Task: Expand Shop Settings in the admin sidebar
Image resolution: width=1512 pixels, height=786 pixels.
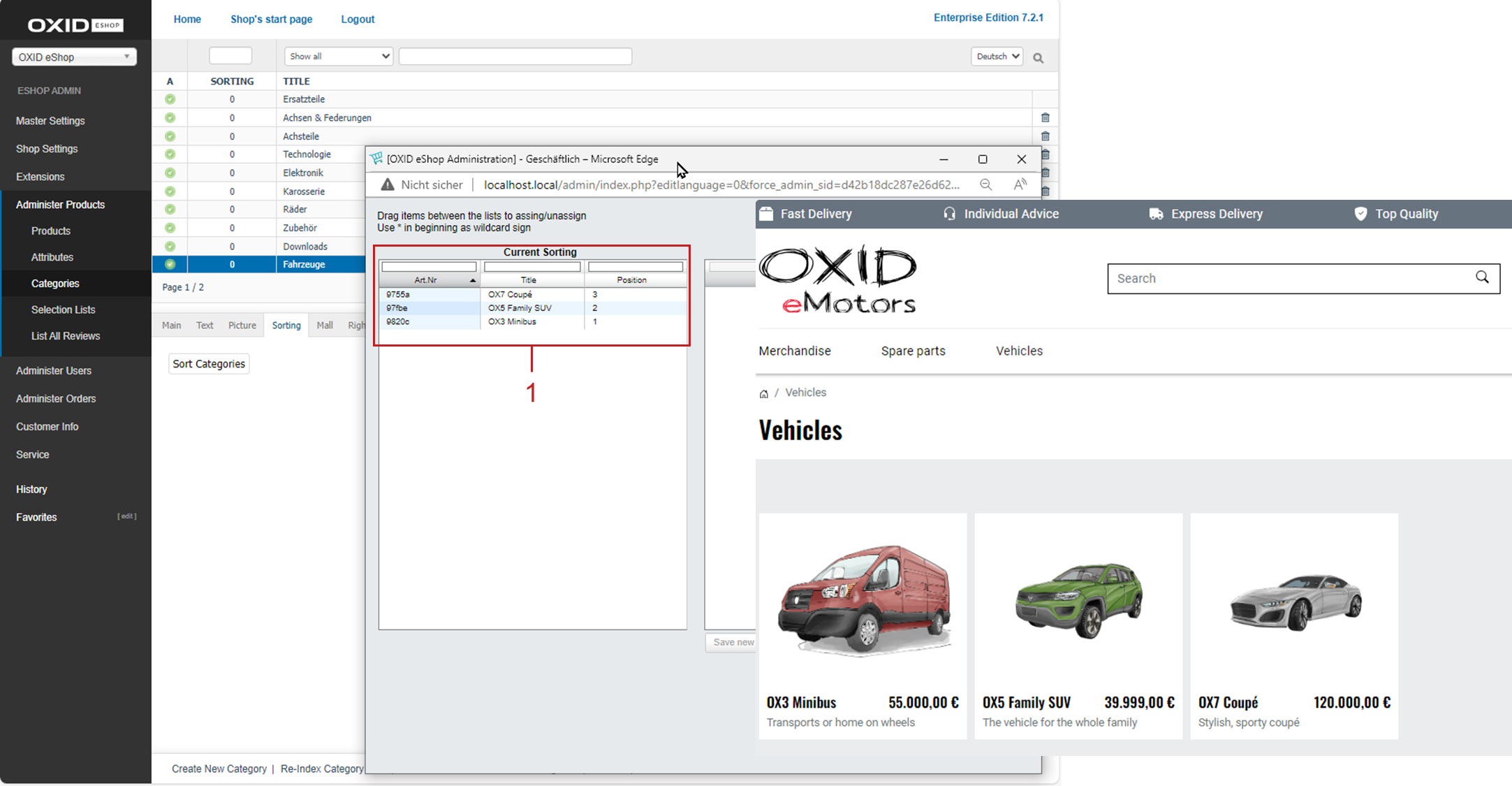Action: [47, 149]
